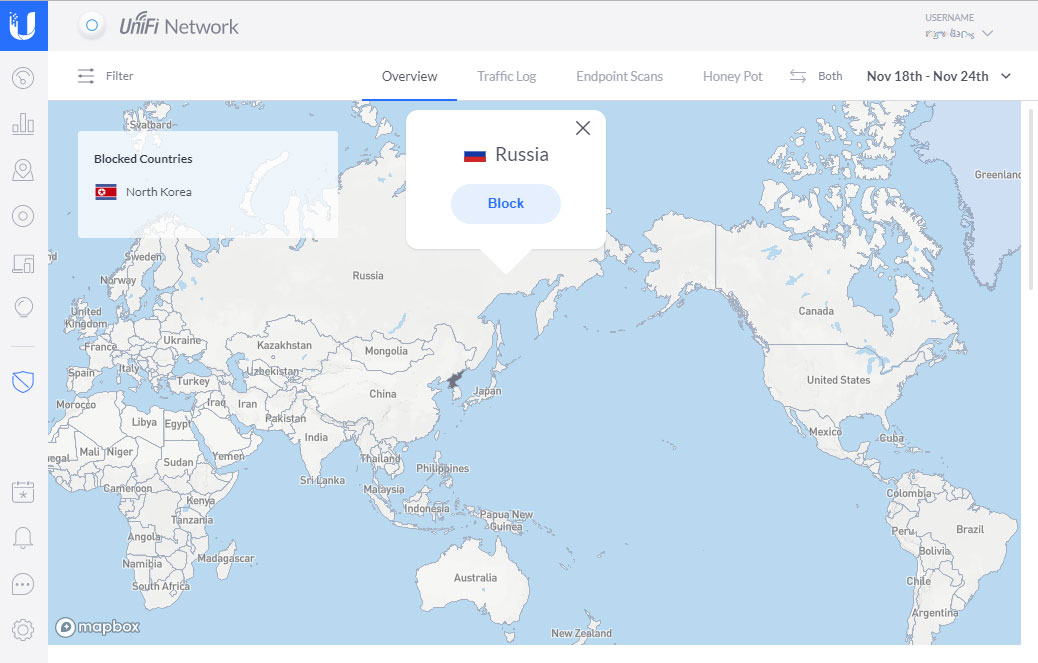Open the Nov 18th - Nov 24th date dropdown

pos(938,76)
